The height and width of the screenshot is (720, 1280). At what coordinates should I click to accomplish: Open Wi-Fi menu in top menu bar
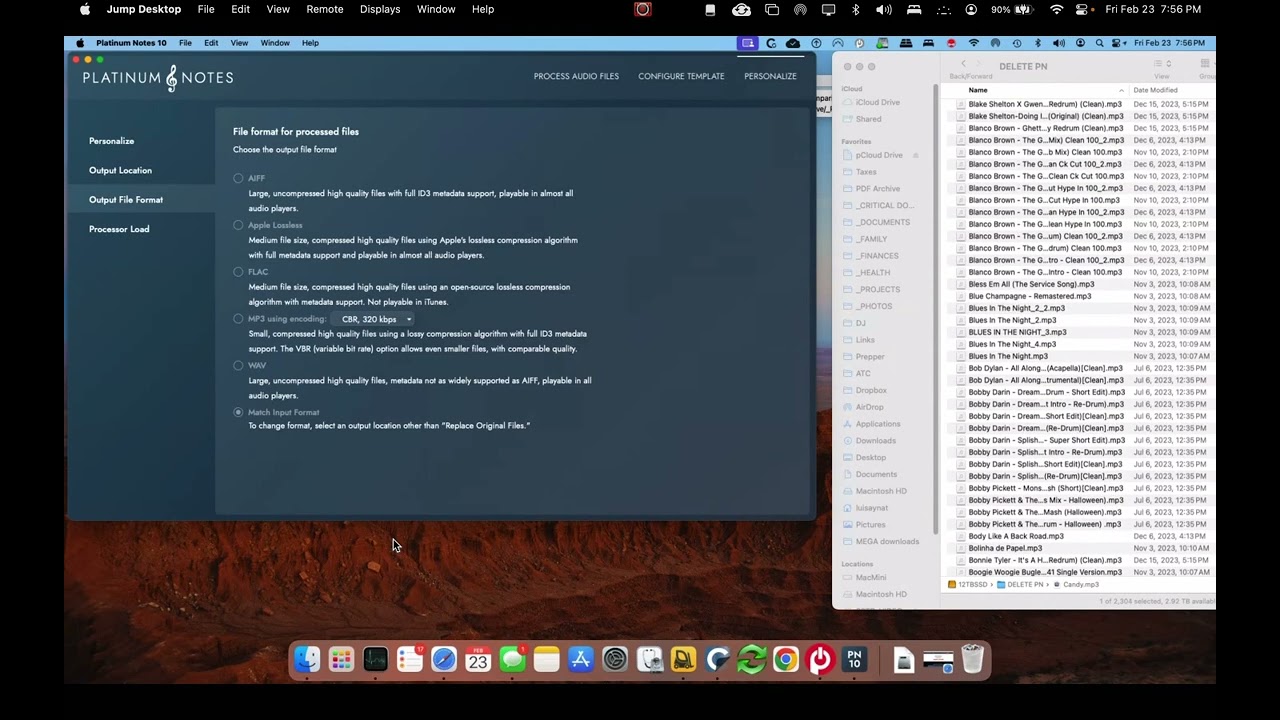pyautogui.click(x=1057, y=9)
